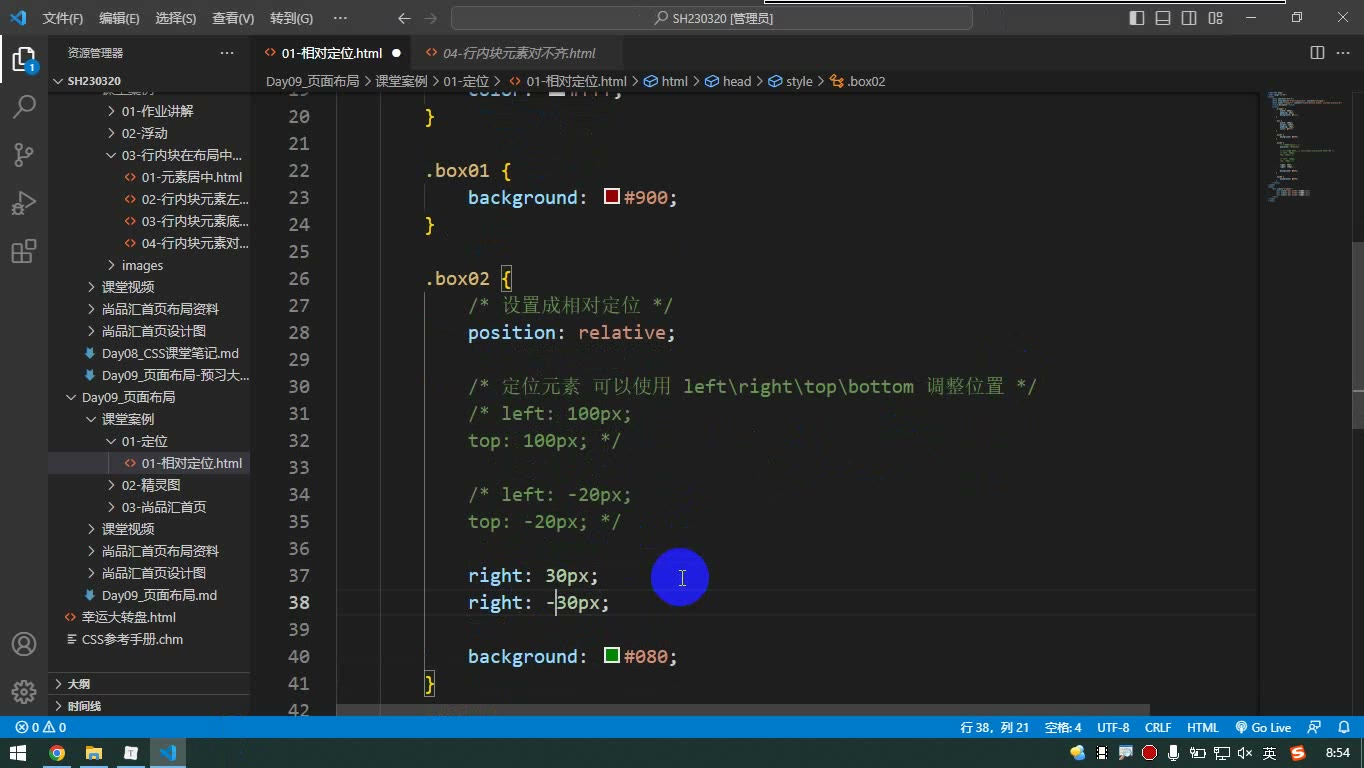
Task: Click HTML language mode in status bar
Action: coord(1203,727)
